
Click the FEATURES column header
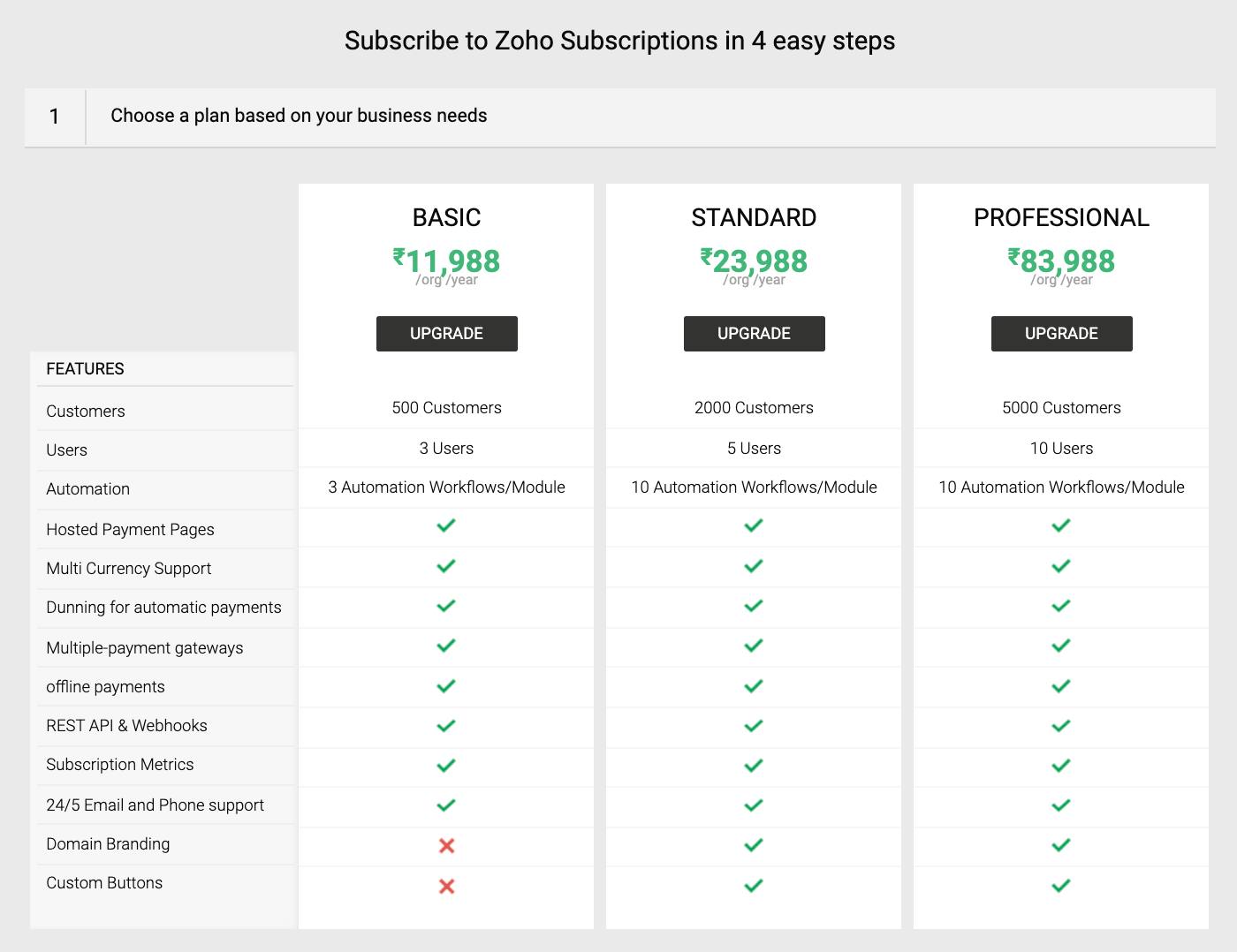click(x=86, y=369)
